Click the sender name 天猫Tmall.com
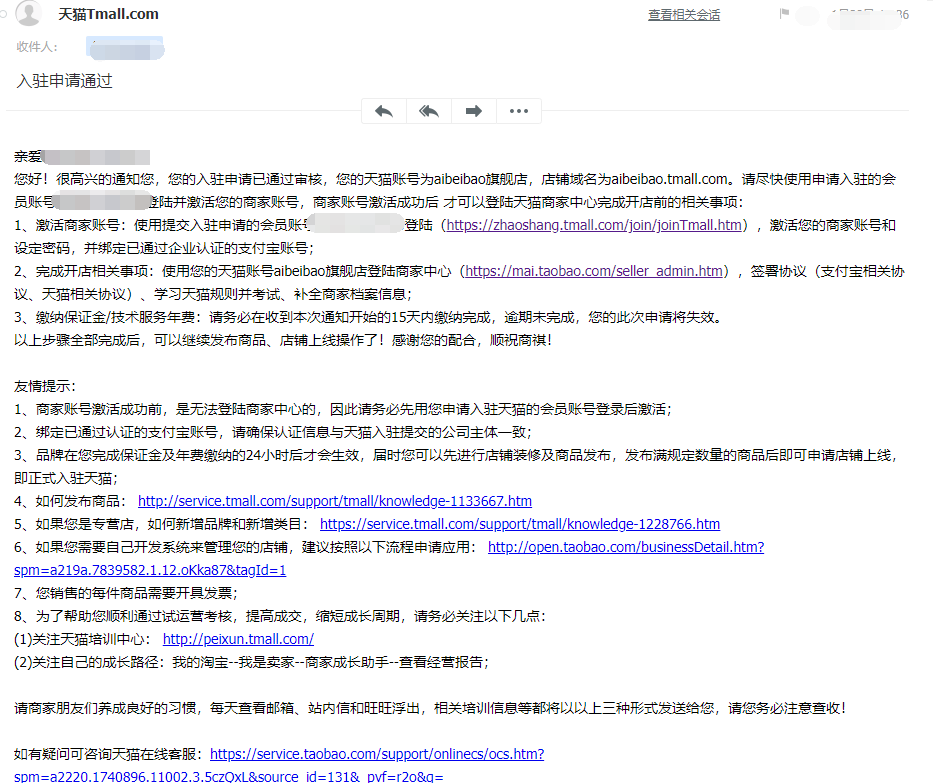 point(108,14)
